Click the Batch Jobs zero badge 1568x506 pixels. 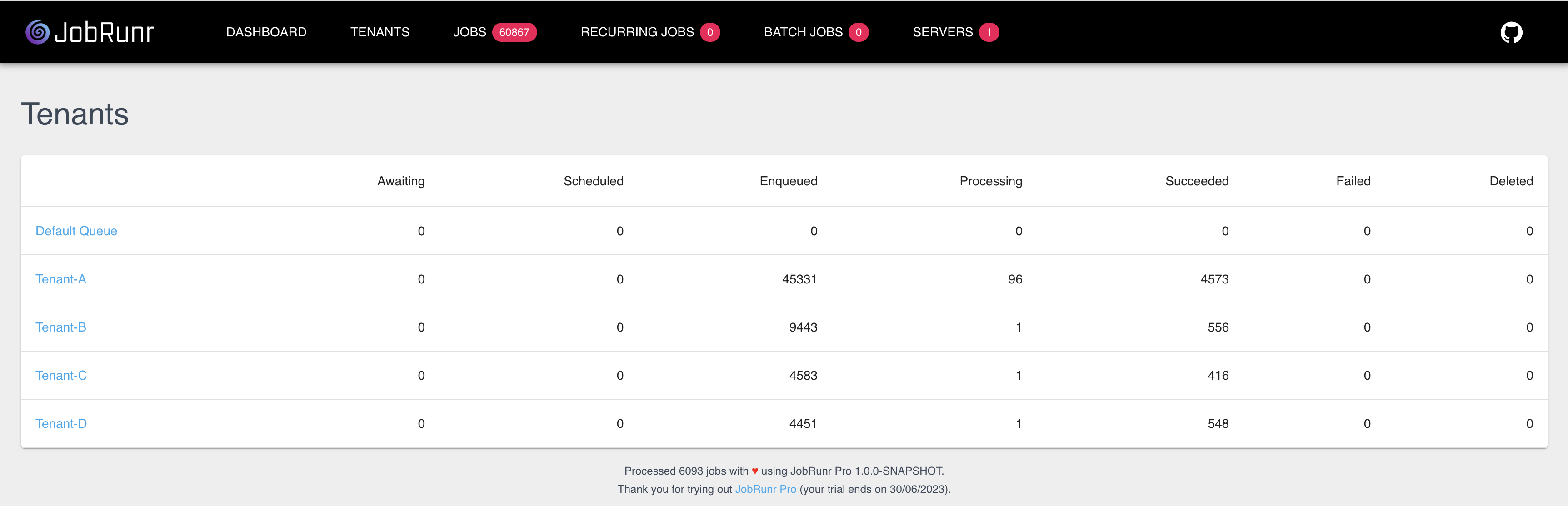tap(858, 32)
